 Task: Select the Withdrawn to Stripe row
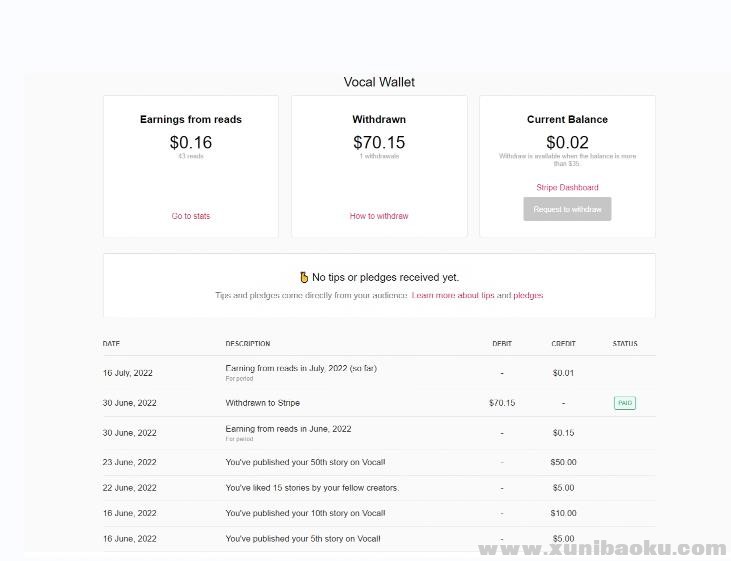(x=263, y=403)
